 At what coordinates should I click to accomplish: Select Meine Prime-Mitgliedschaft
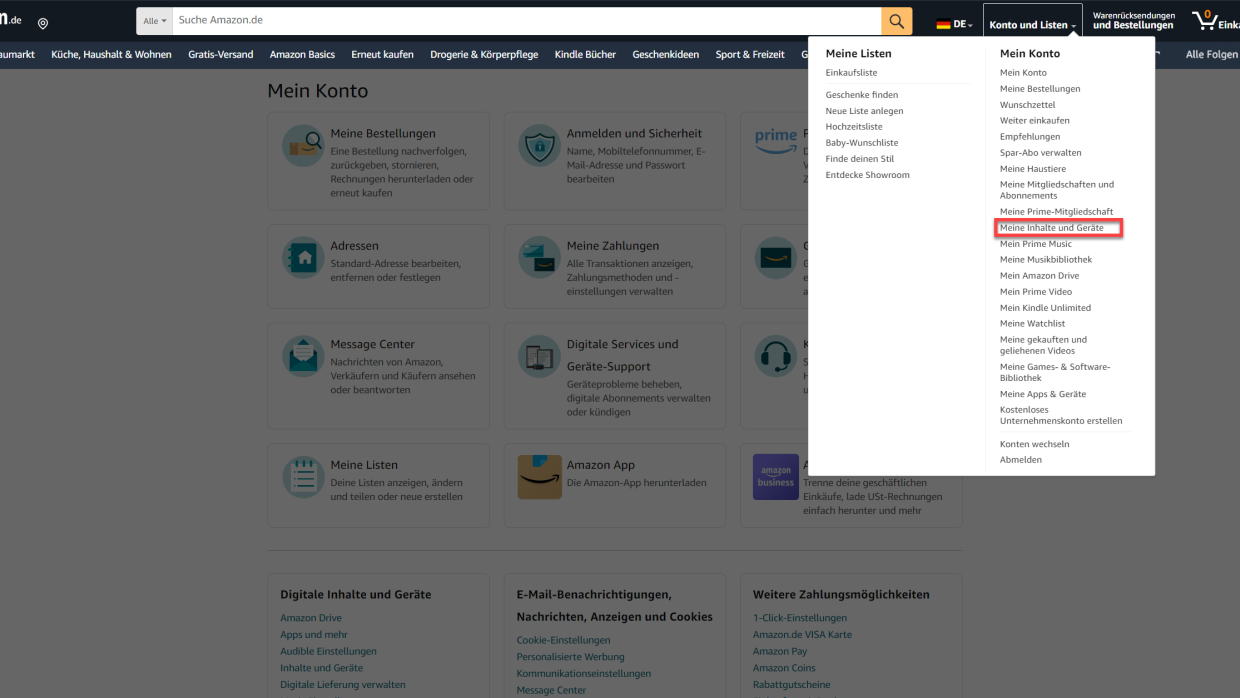pos(1056,212)
